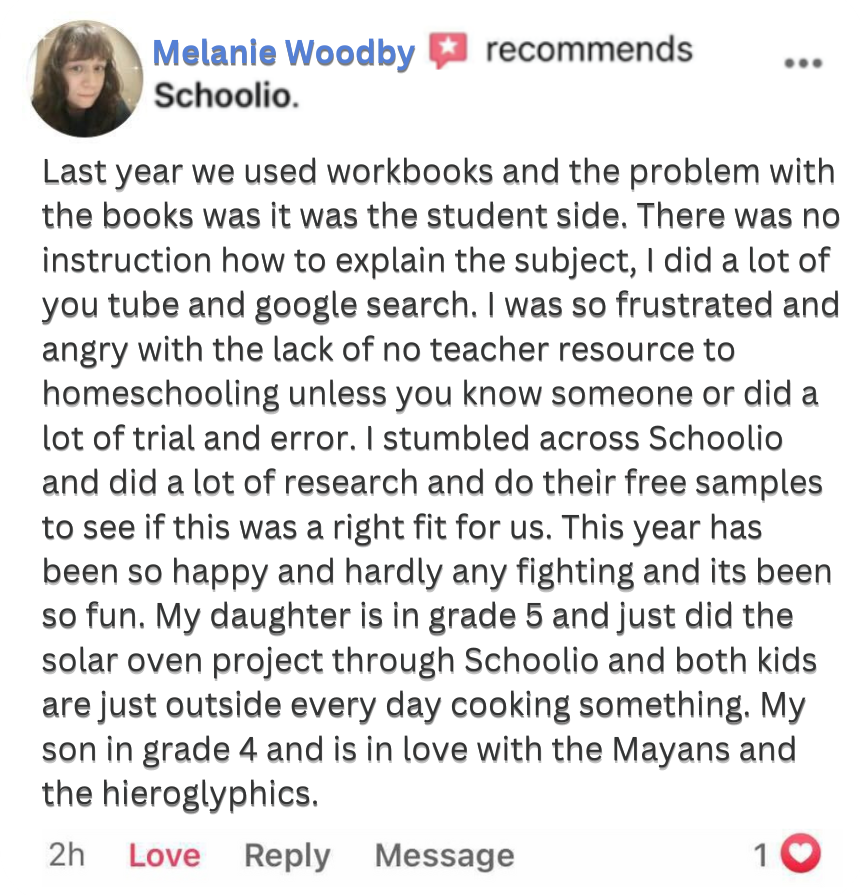
Task: Click the red star recommendation badge
Action: 449,50
